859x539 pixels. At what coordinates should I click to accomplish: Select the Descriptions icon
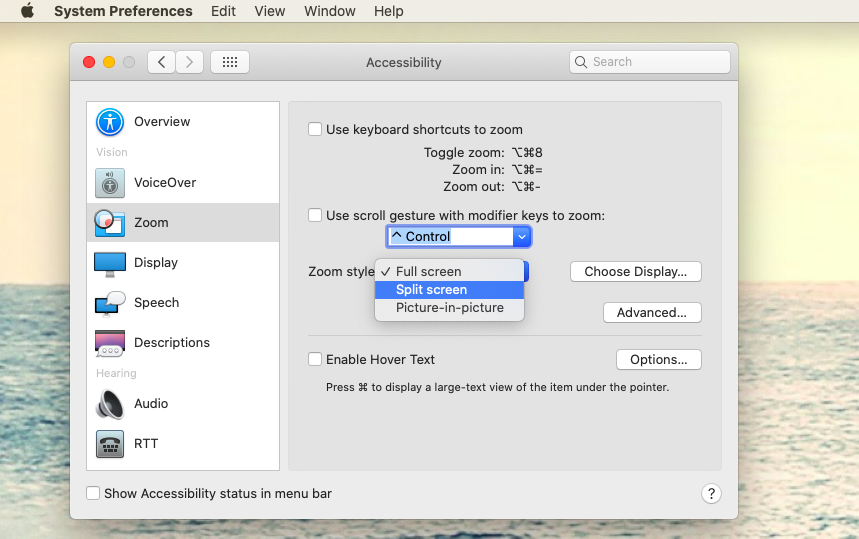coord(110,343)
